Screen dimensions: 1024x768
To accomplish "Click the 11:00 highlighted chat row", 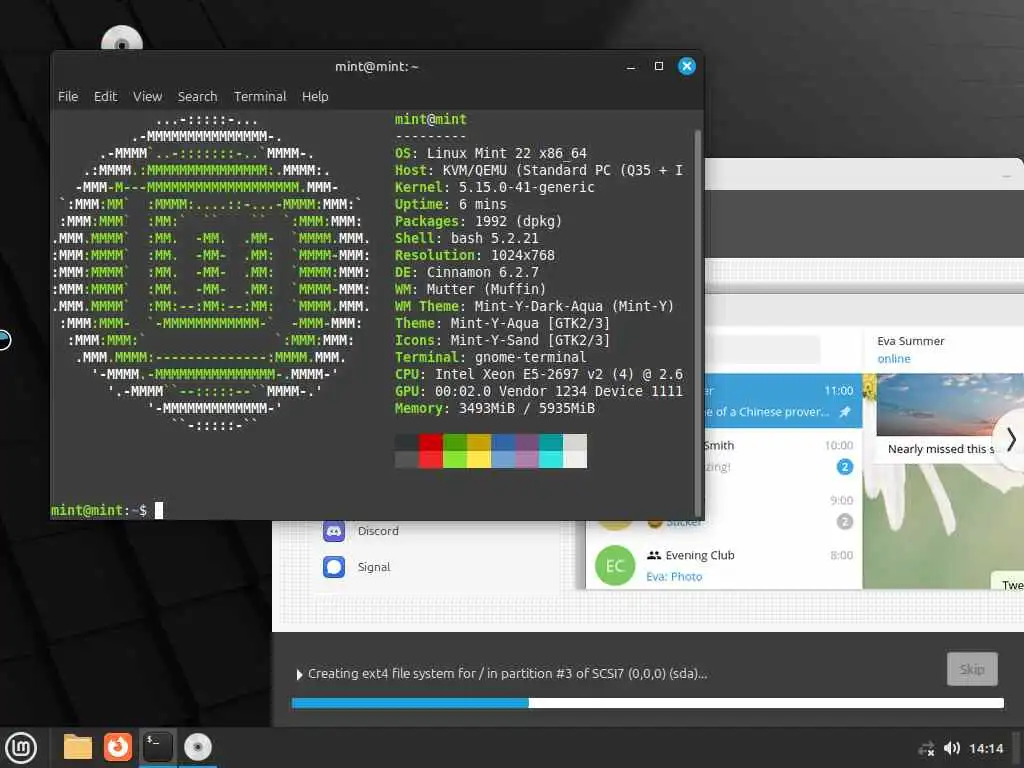I will tap(783, 401).
